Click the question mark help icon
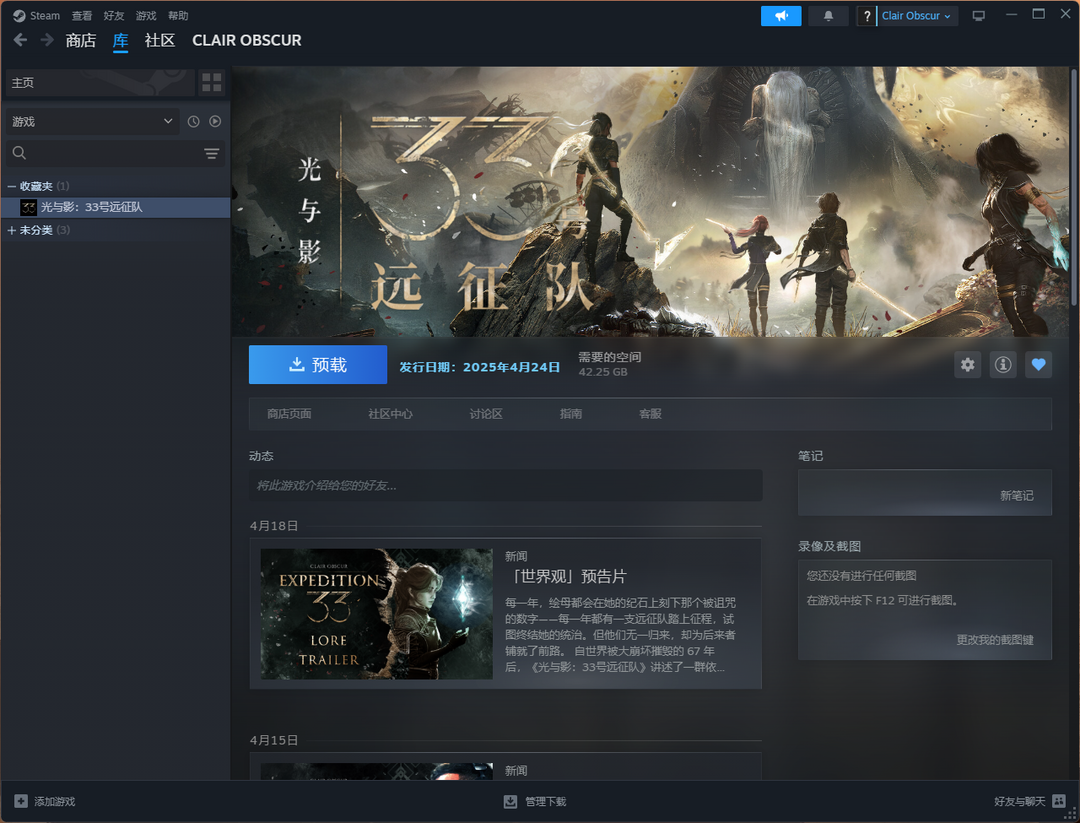 point(866,16)
